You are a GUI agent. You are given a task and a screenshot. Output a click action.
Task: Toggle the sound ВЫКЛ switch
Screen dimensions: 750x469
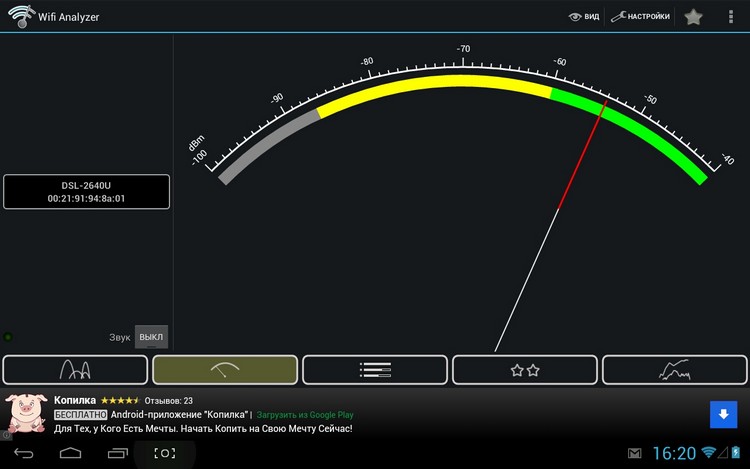click(x=151, y=337)
